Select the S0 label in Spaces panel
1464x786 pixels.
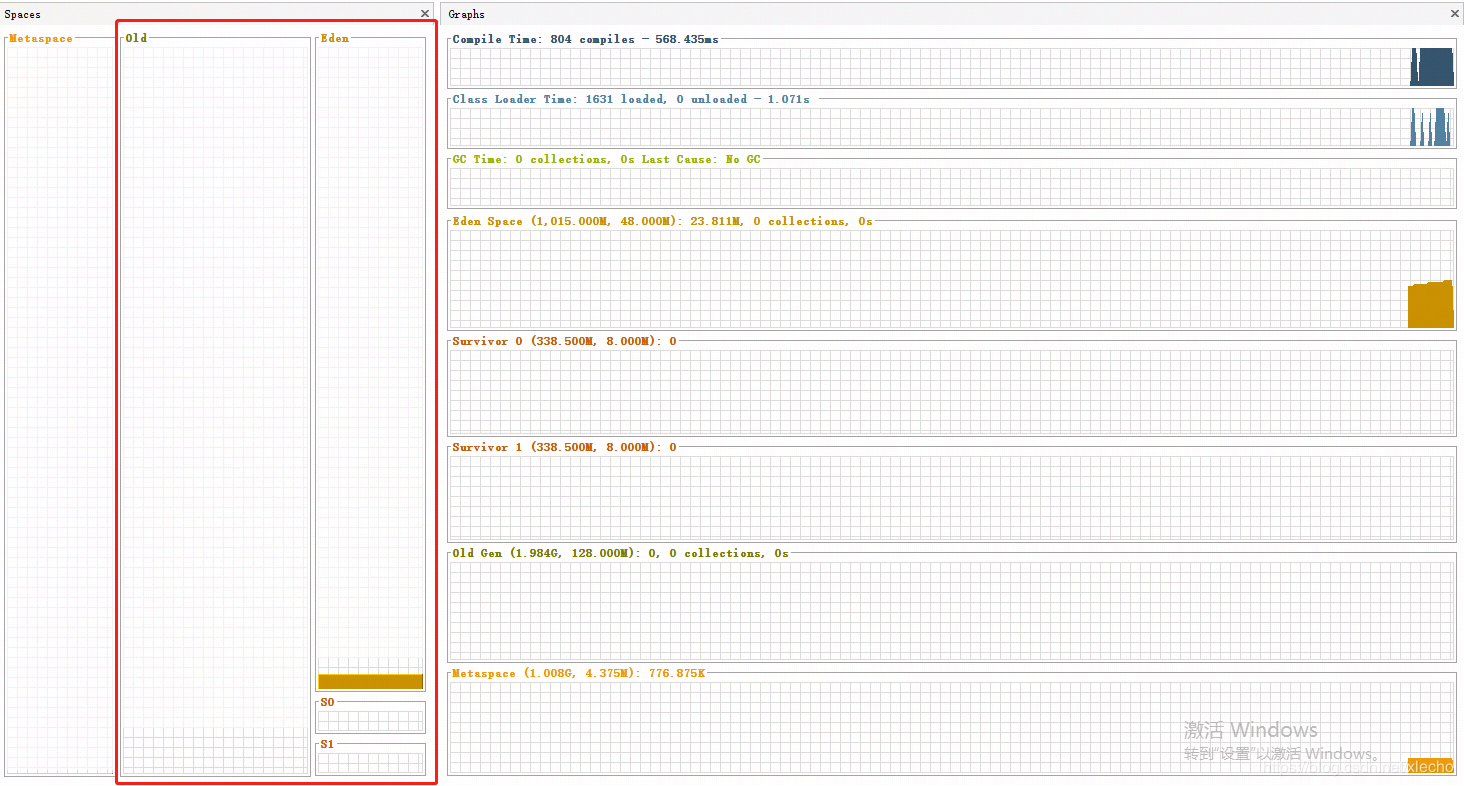coord(328,702)
